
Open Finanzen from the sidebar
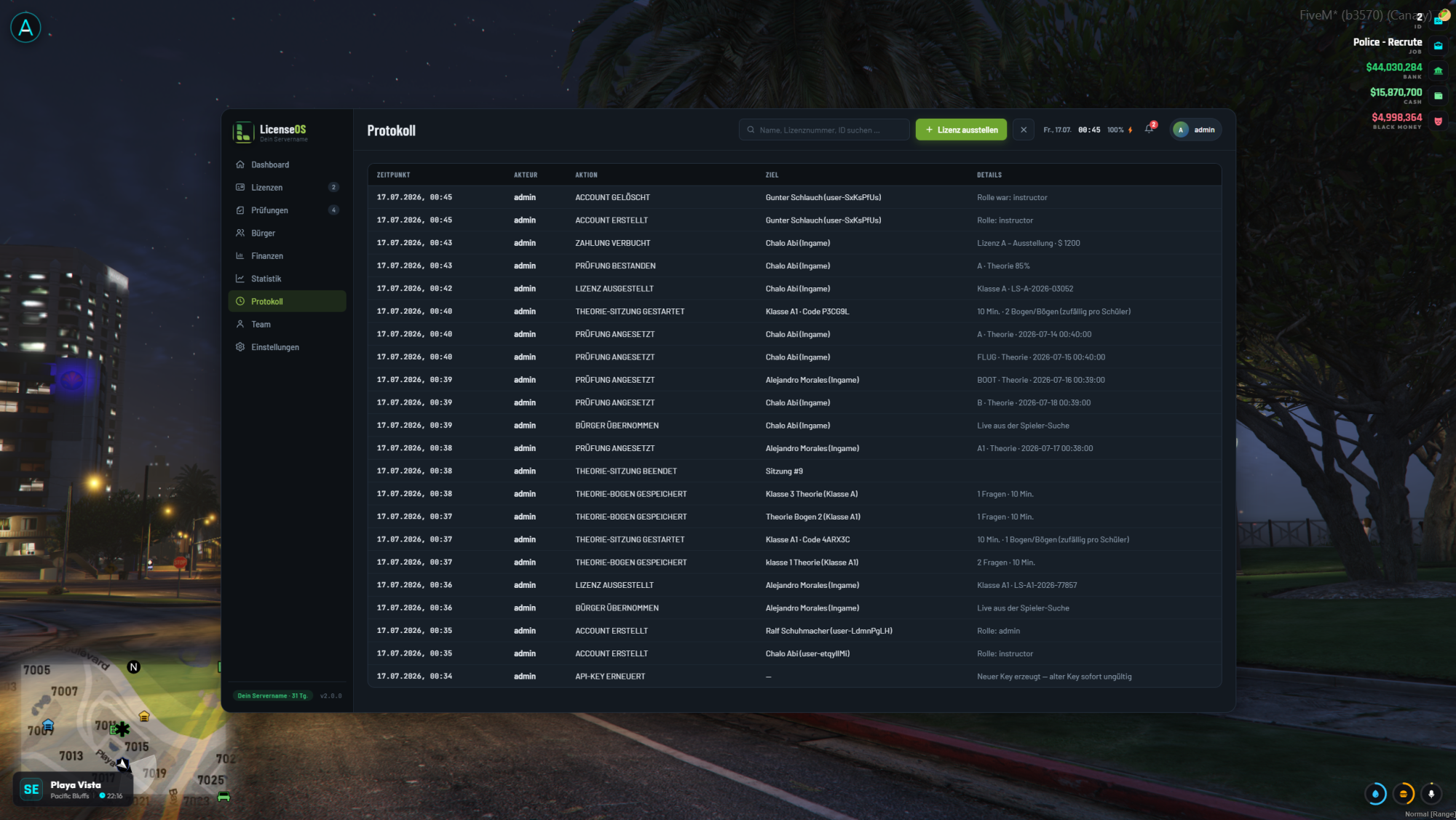point(287,256)
